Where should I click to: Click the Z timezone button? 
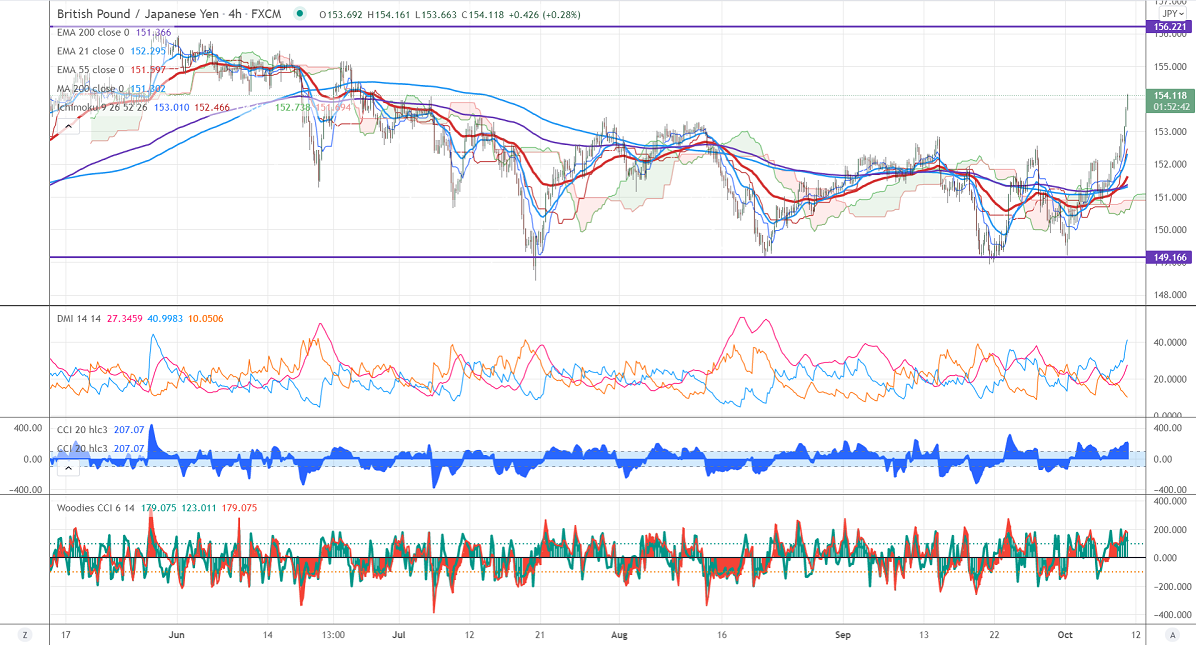coord(24,635)
